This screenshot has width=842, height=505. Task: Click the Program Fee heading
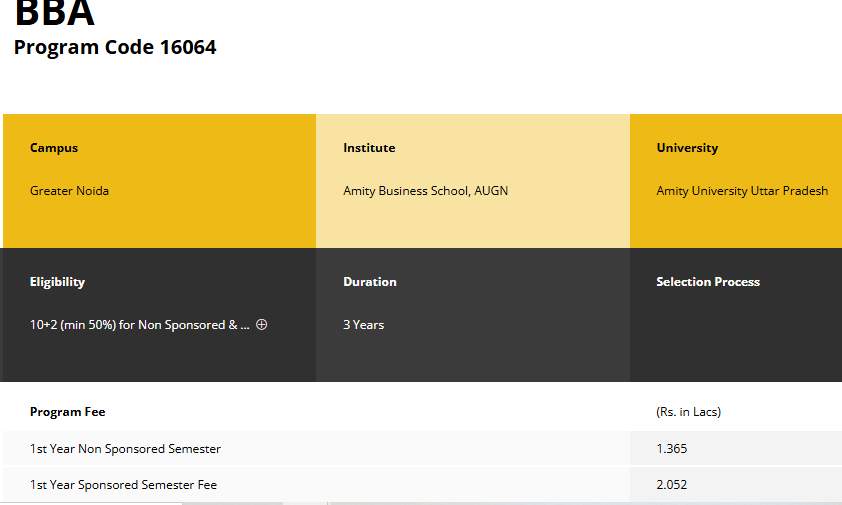tap(68, 412)
